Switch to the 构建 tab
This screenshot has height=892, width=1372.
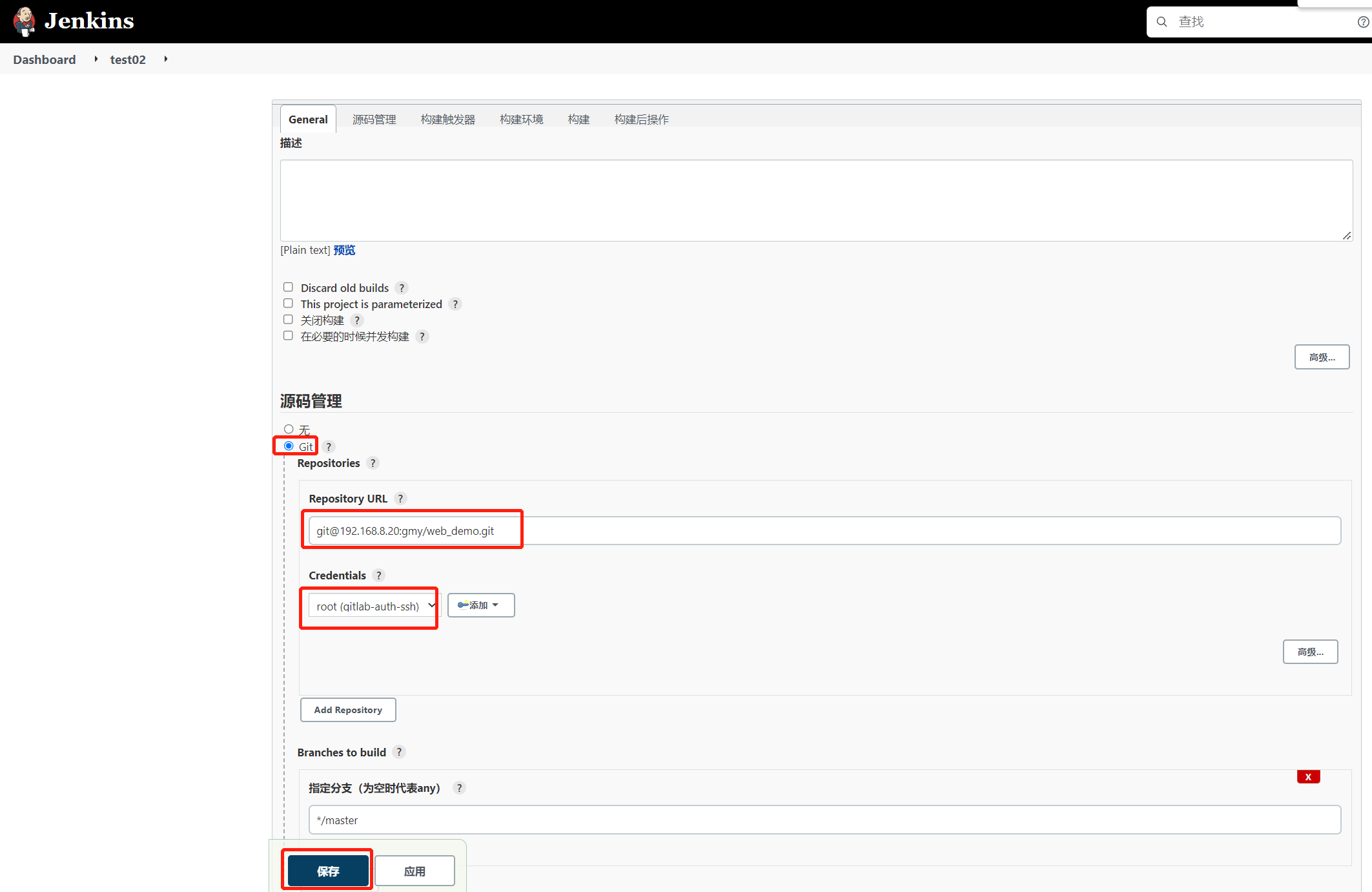click(x=579, y=119)
